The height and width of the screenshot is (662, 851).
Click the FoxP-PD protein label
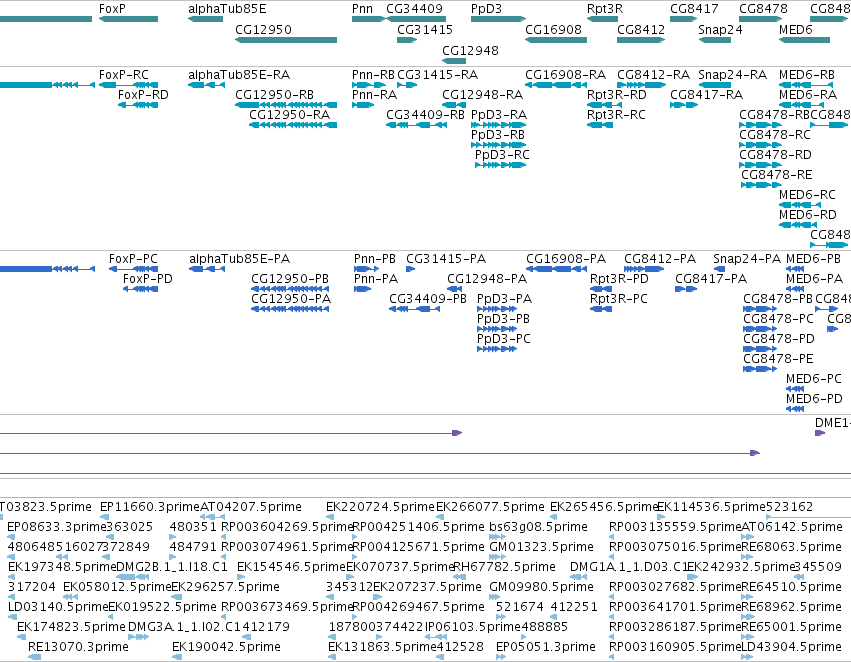(147, 278)
